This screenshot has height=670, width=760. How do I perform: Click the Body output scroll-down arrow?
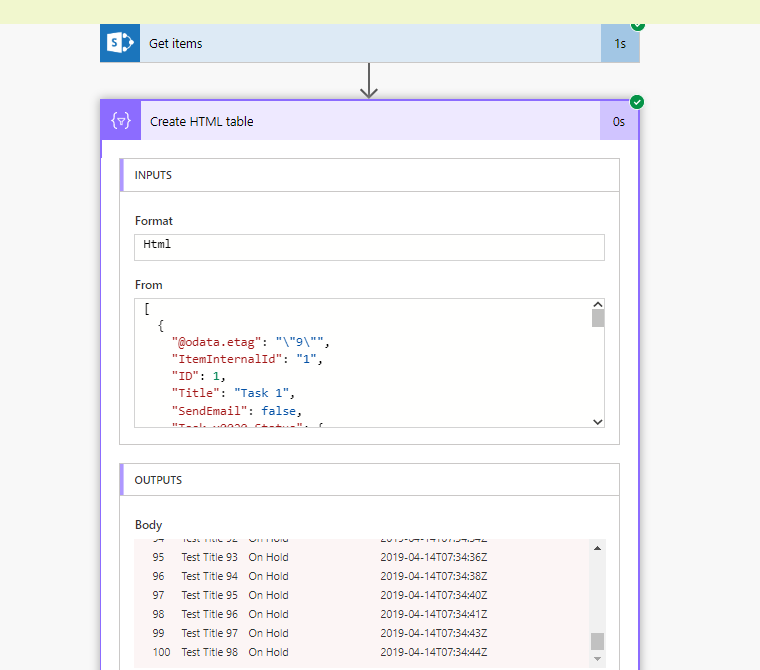pos(598,659)
